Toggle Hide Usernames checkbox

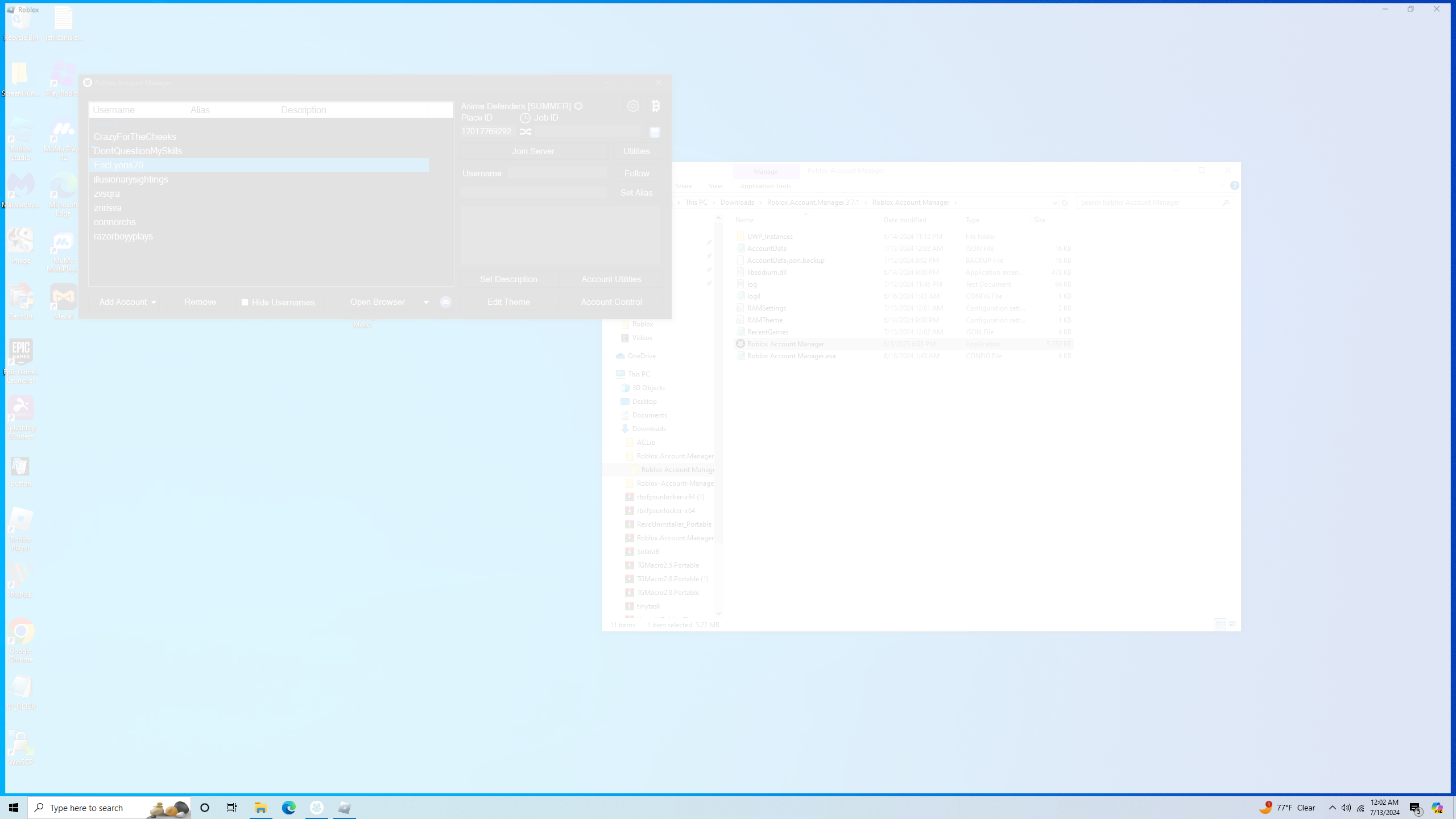coord(245,303)
